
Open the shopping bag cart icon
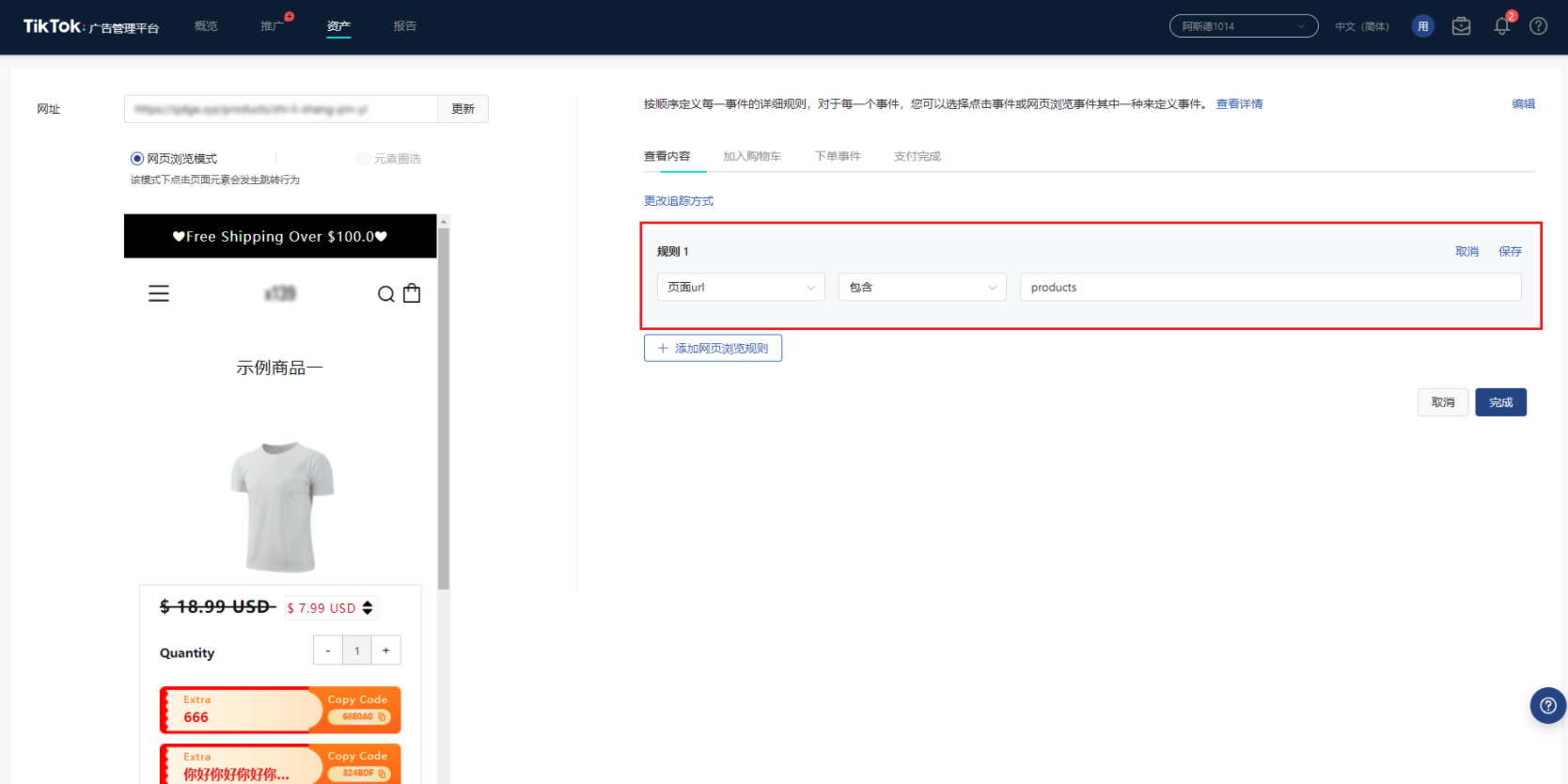(x=412, y=293)
